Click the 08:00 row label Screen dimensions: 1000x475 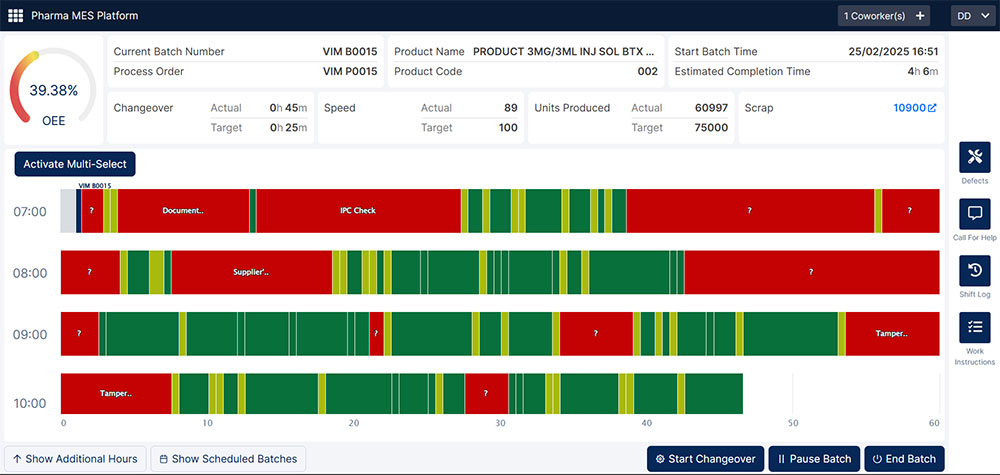(x=30, y=273)
